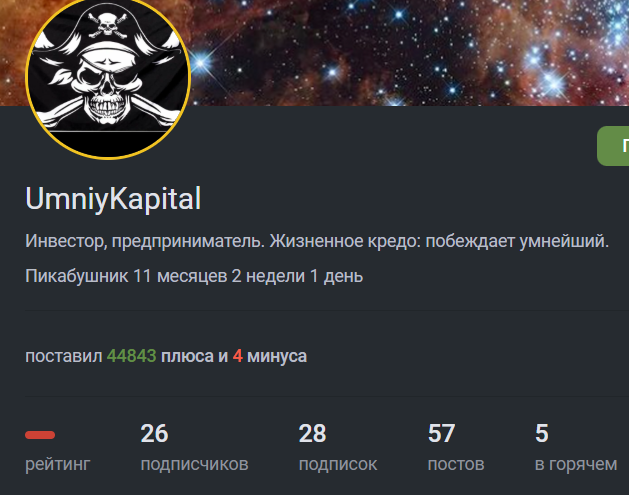Open the 28 subscriptions count
629x495 pixels.
tap(312, 434)
